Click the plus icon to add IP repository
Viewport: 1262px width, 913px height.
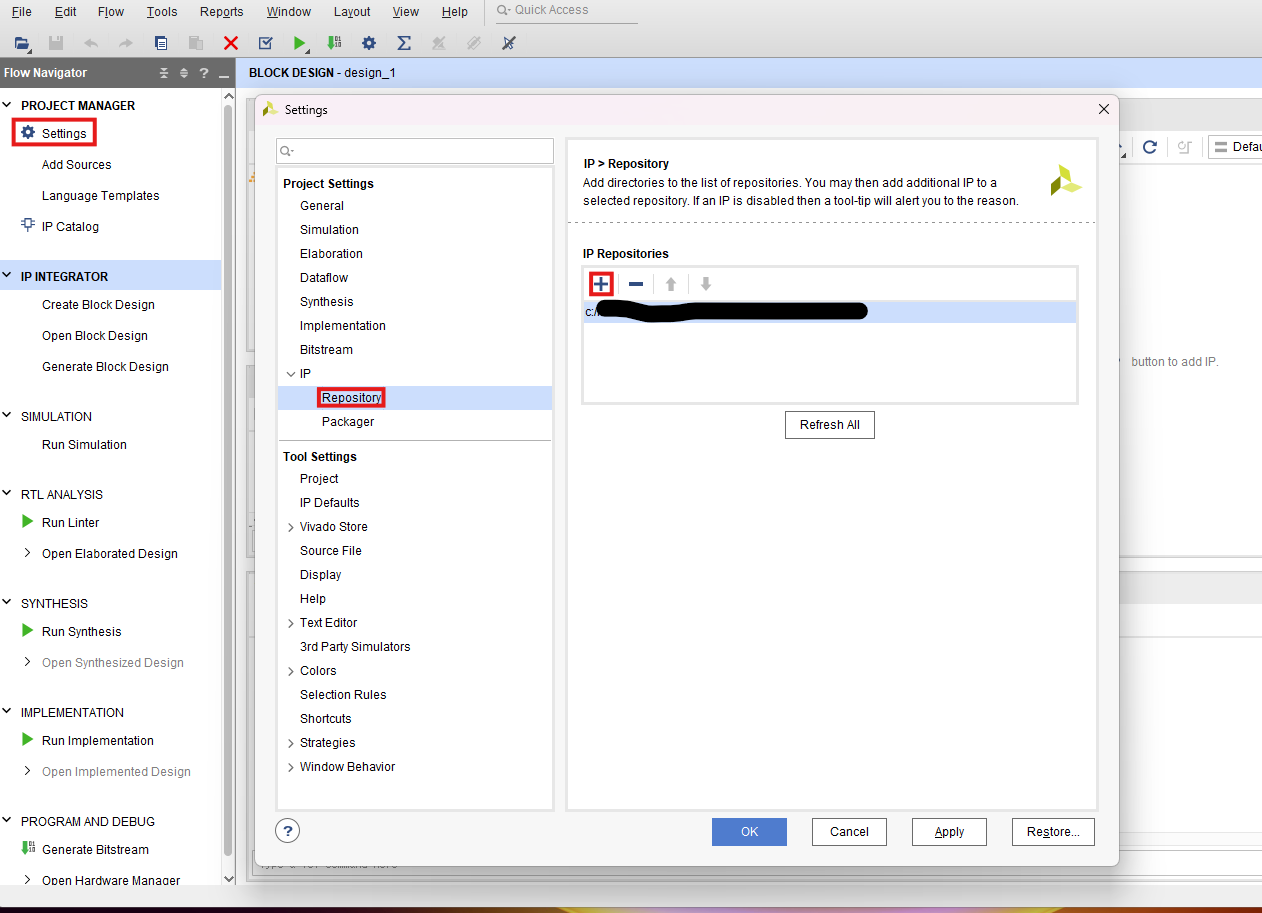[x=600, y=284]
